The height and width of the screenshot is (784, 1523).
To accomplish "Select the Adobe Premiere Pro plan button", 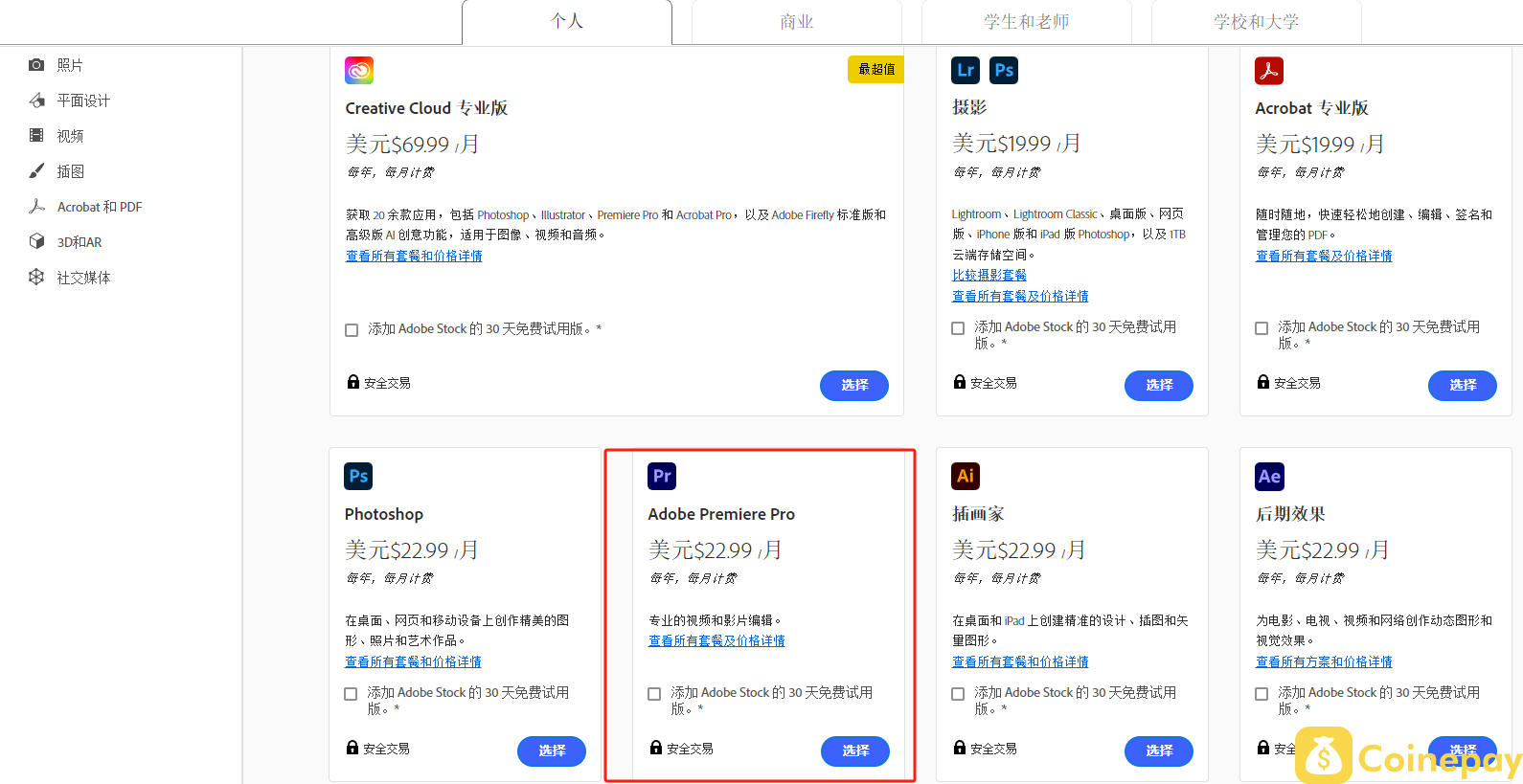I will pyautogui.click(x=855, y=750).
